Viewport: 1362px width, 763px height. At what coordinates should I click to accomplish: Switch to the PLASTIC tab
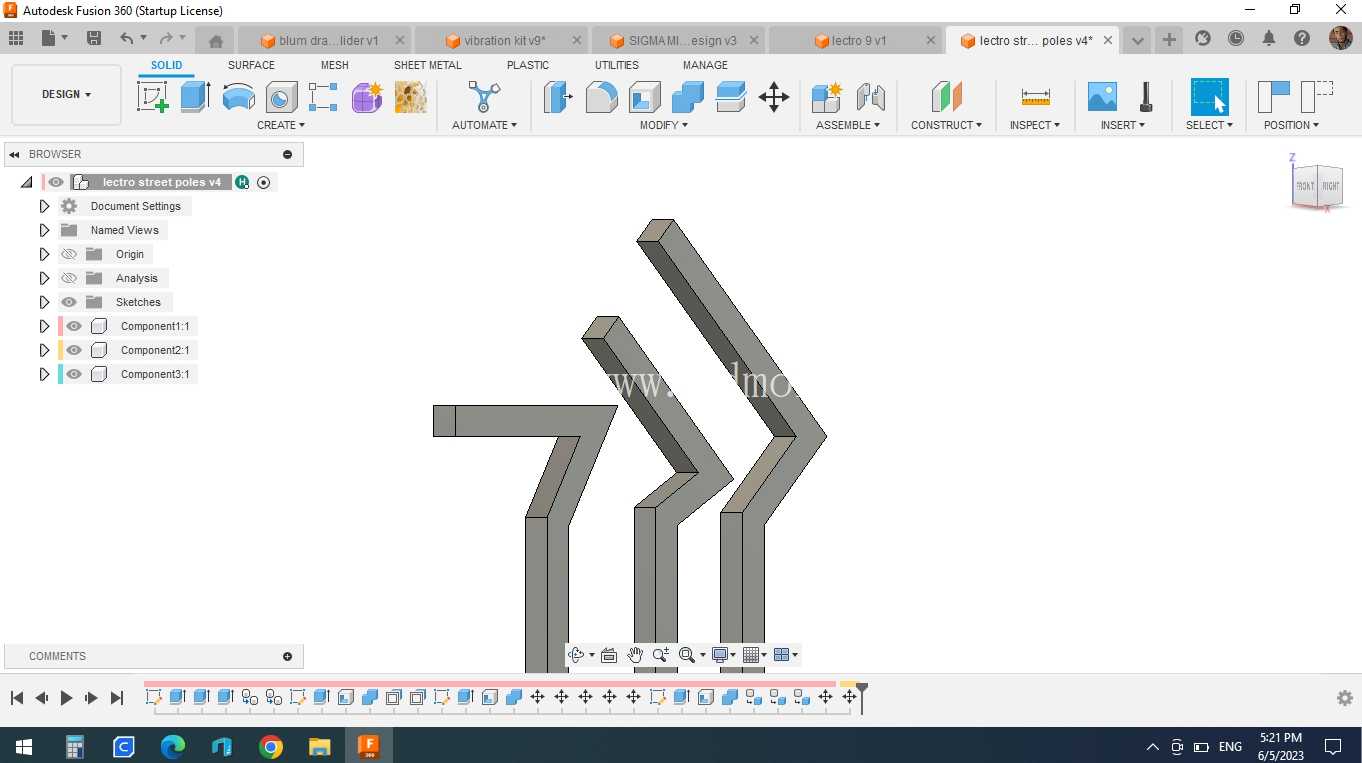(x=528, y=65)
